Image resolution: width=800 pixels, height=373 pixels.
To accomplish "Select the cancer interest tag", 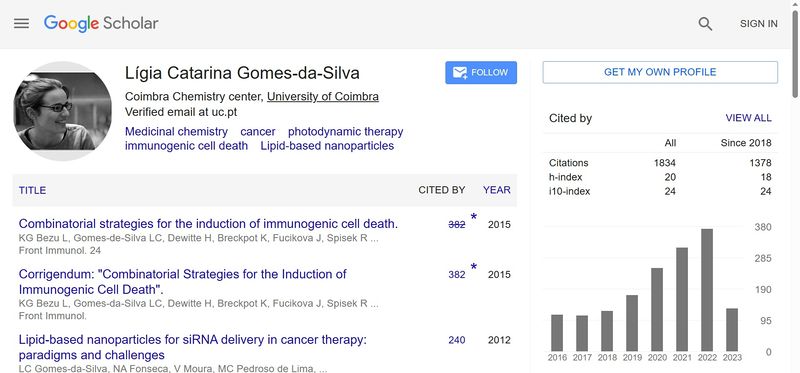I will pos(258,132).
